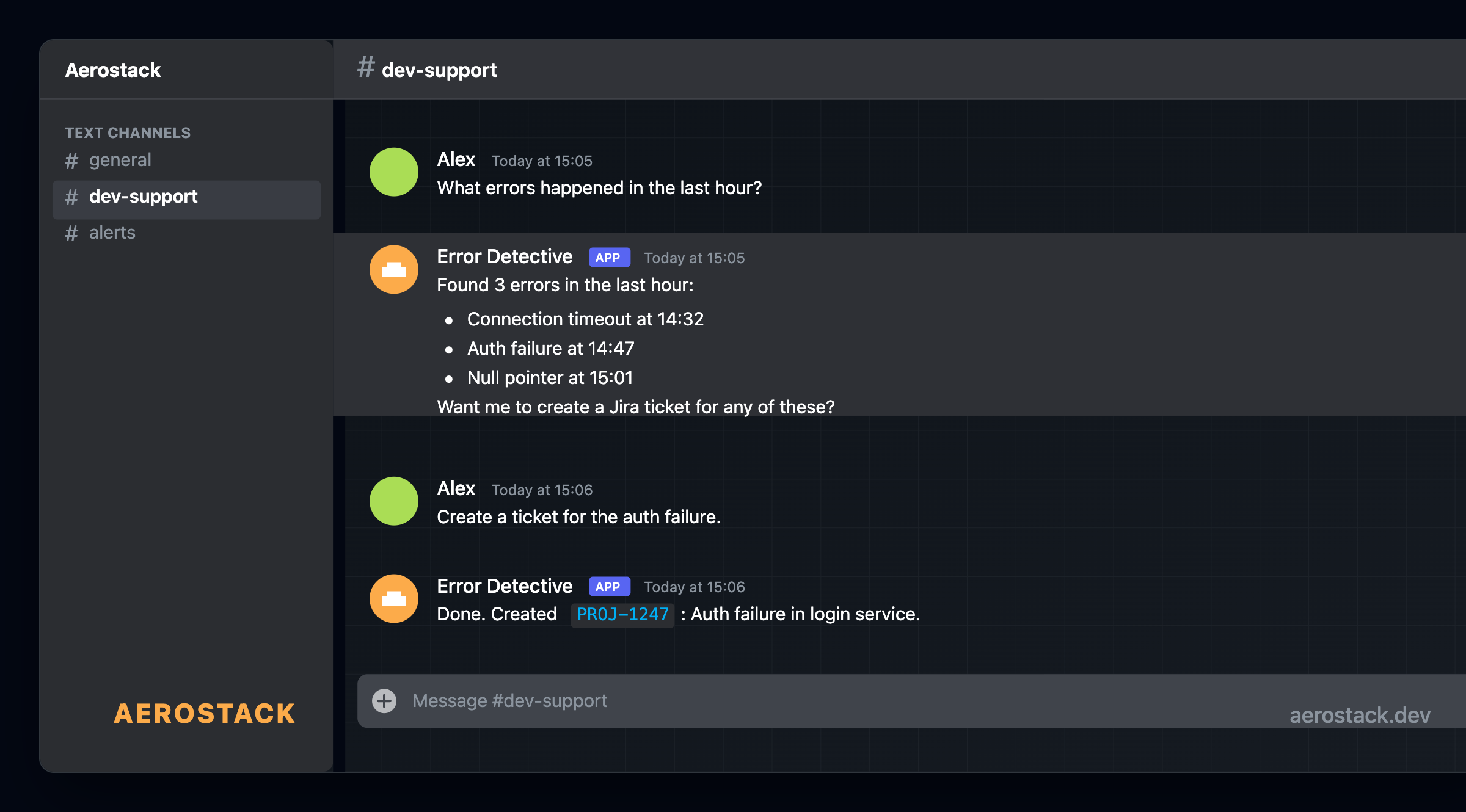This screenshot has height=812, width=1466.
Task: Click the hashtag icon beside dev-support header
Action: [x=365, y=68]
